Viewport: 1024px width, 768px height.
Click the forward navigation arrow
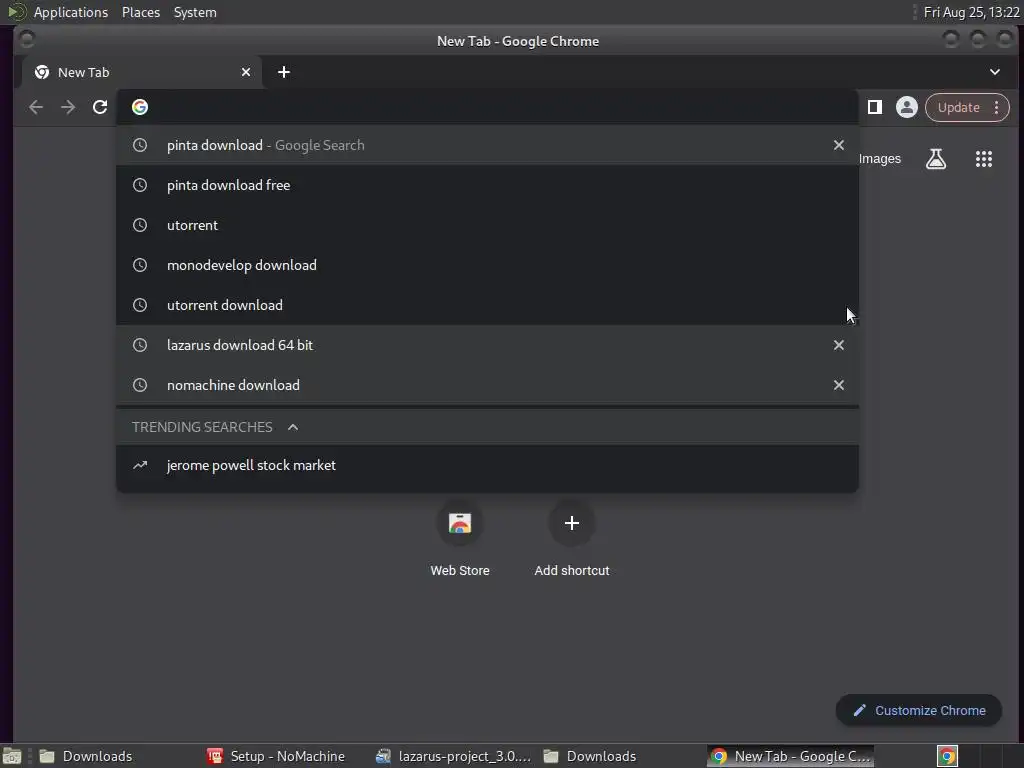click(68, 107)
